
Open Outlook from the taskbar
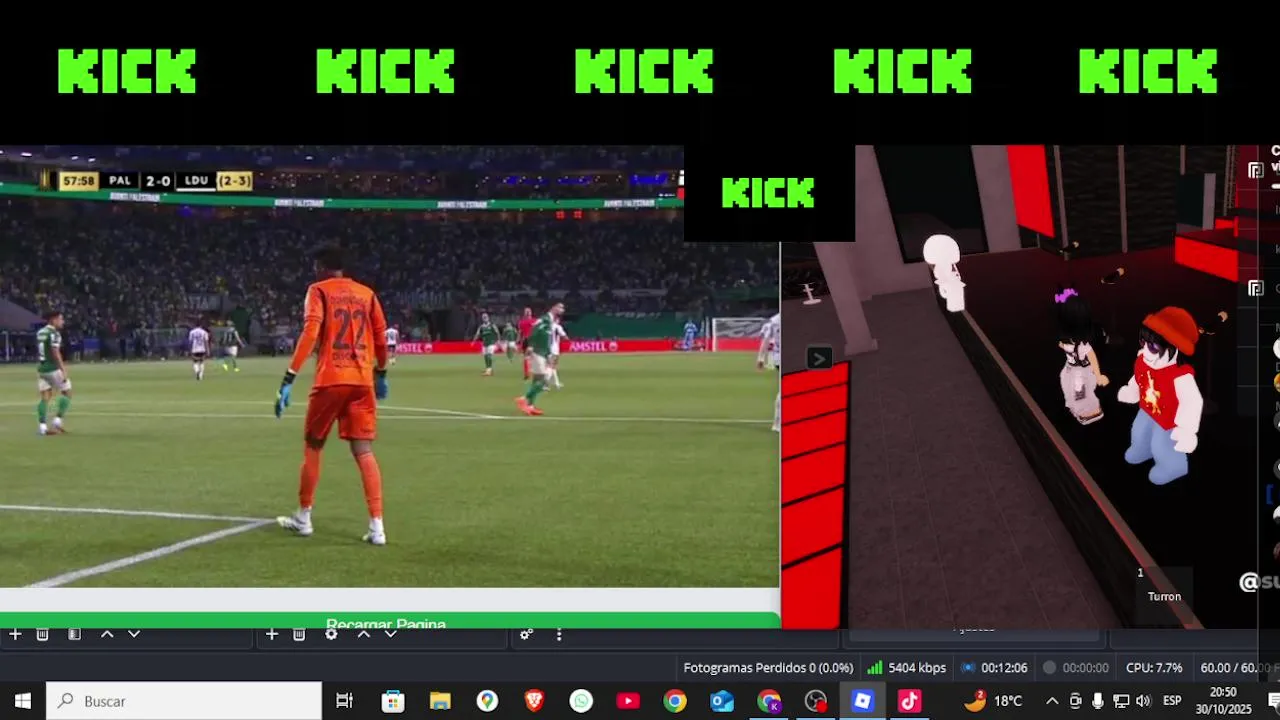pos(722,701)
